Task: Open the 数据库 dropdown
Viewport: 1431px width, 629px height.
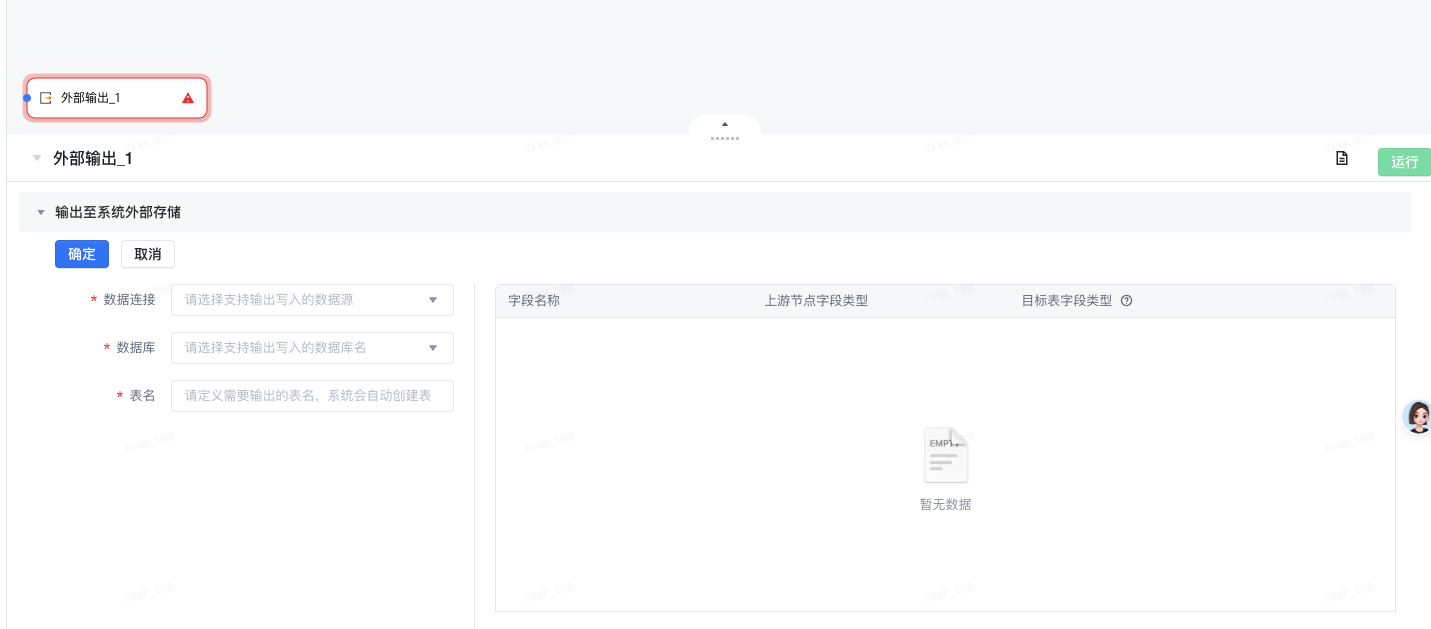Action: pos(312,348)
